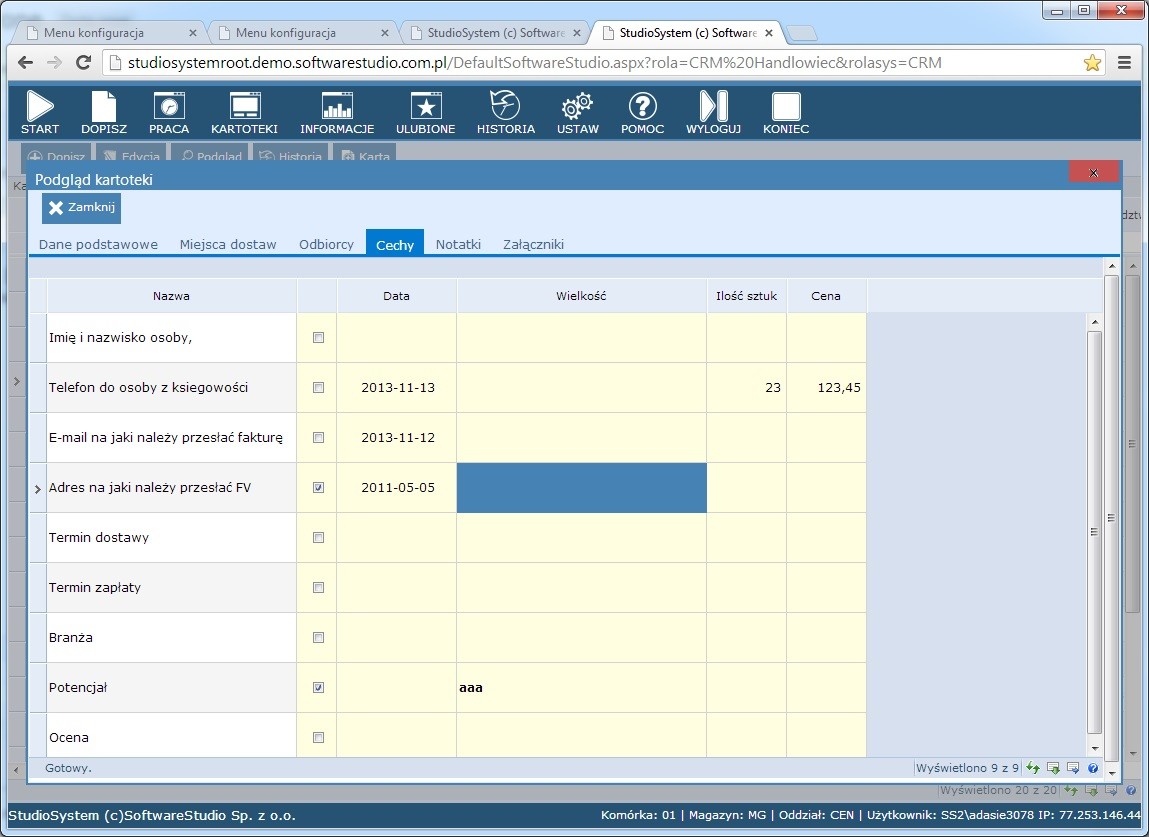This screenshot has width=1149, height=837.
Task: Bookmark this page with the star
Action: click(1092, 62)
